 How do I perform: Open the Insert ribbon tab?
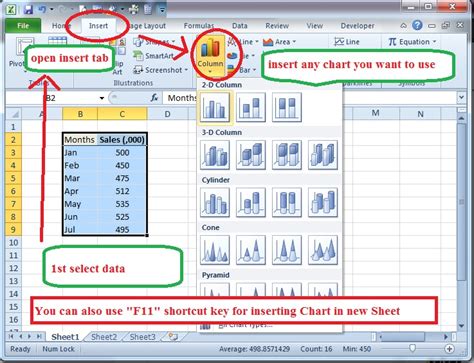coord(98,26)
